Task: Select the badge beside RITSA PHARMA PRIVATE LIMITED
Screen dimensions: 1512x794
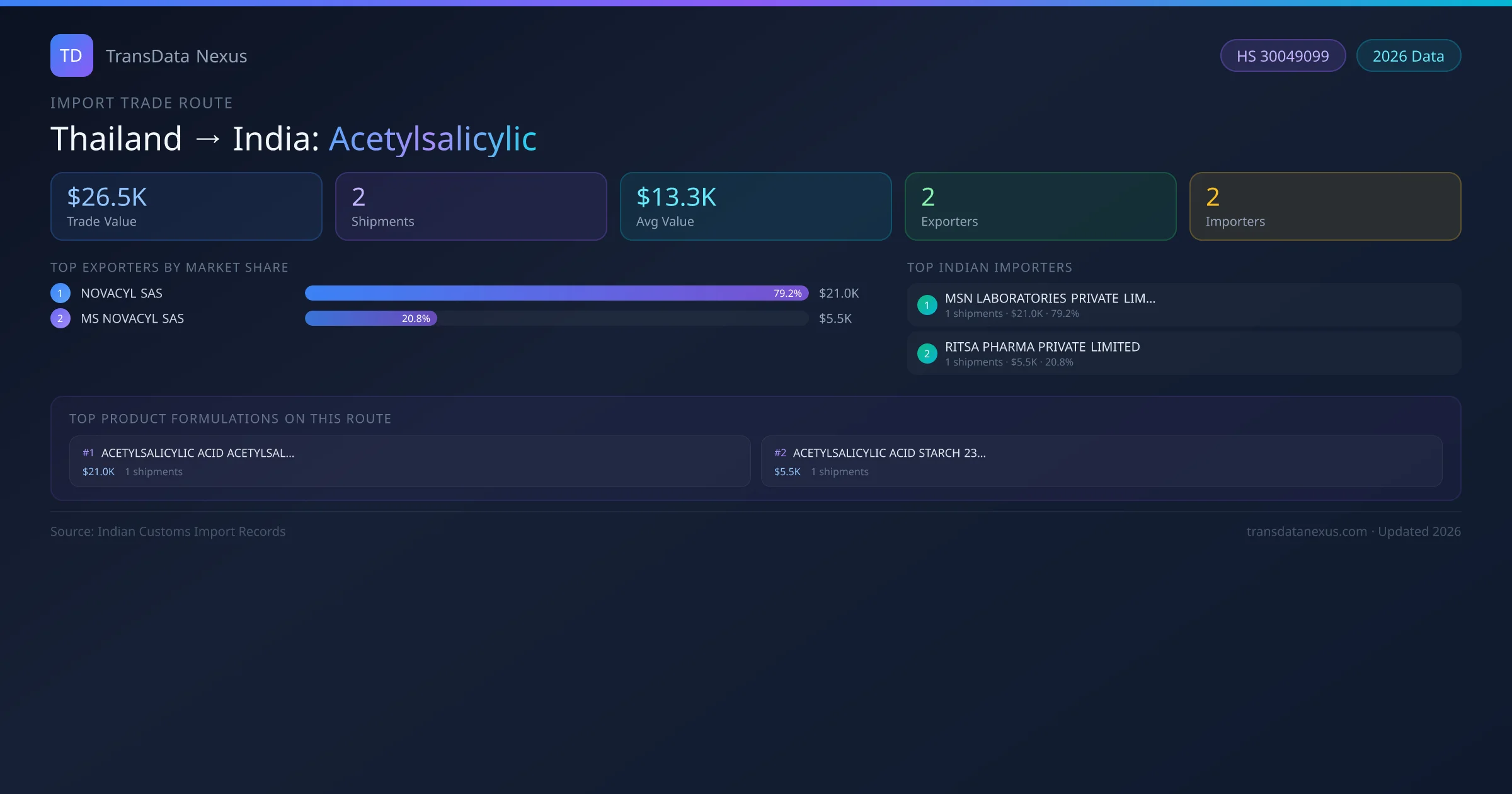Action: pyautogui.click(x=927, y=354)
